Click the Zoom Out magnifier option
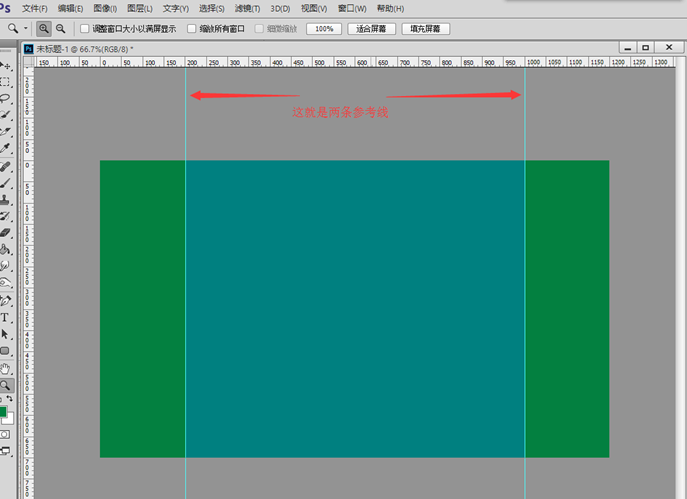687x499 pixels. 61,29
